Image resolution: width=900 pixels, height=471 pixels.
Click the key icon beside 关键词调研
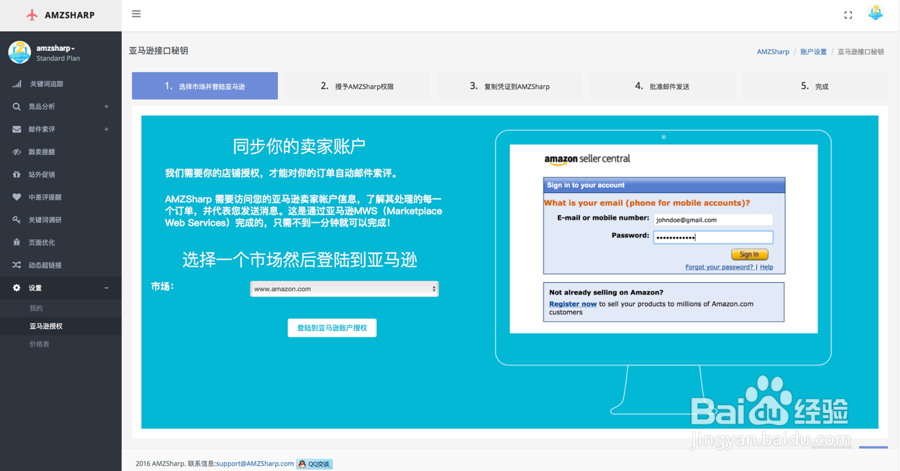tap(17, 220)
